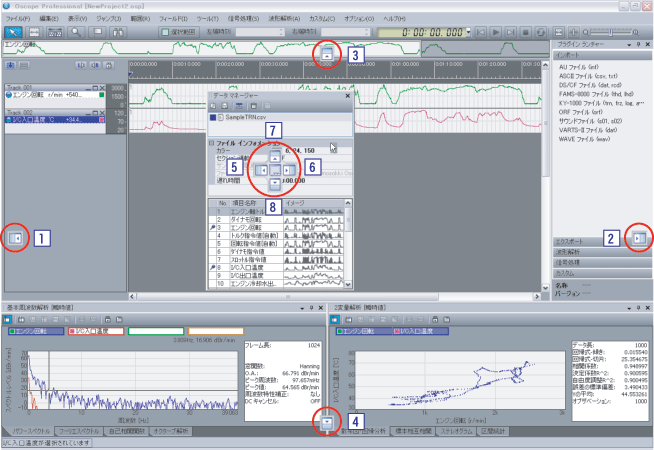Click the lock icon above the track list
This screenshot has height=450, width=654.
coord(109,65)
